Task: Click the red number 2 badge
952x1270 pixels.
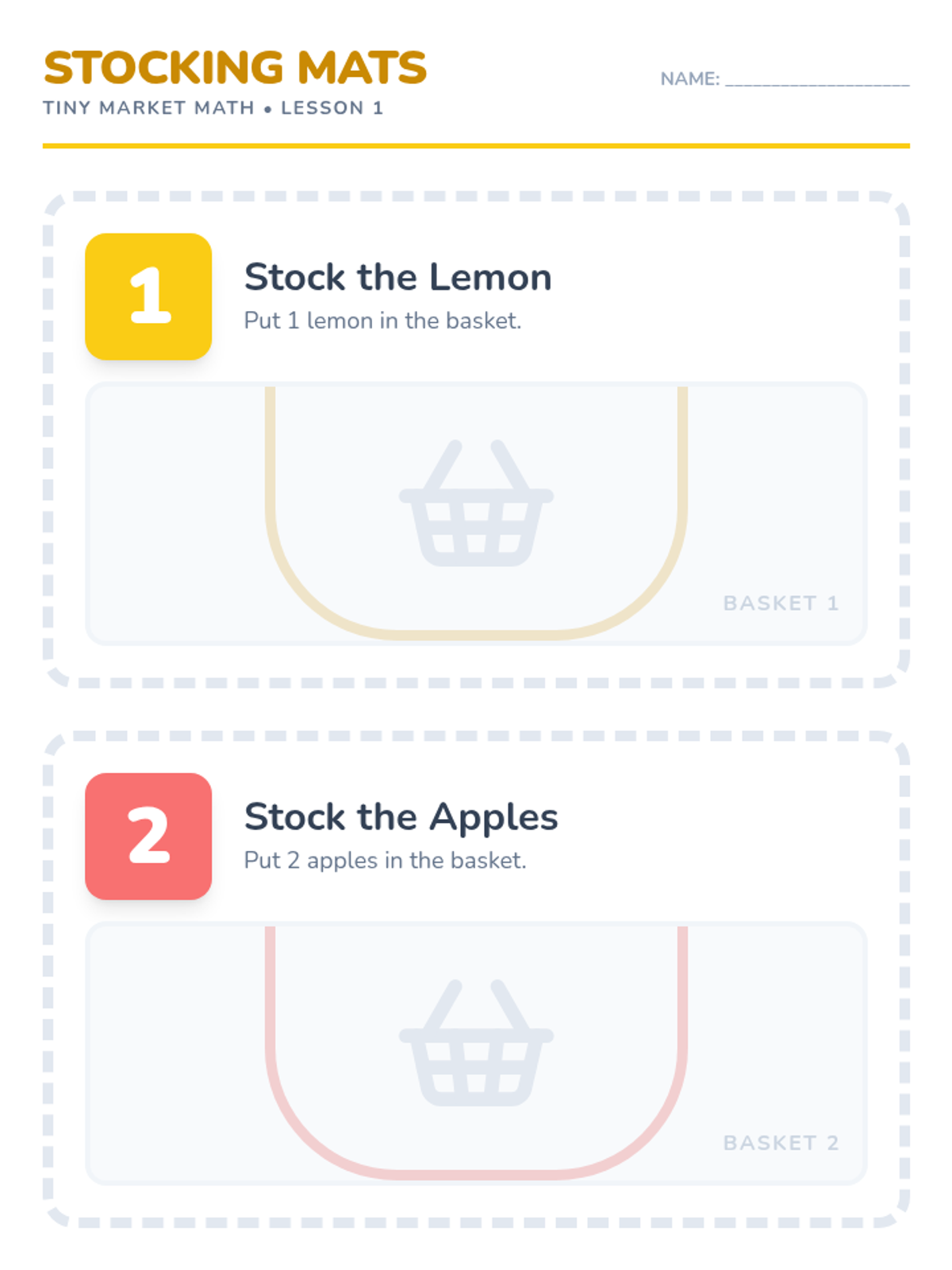Action: coord(148,836)
